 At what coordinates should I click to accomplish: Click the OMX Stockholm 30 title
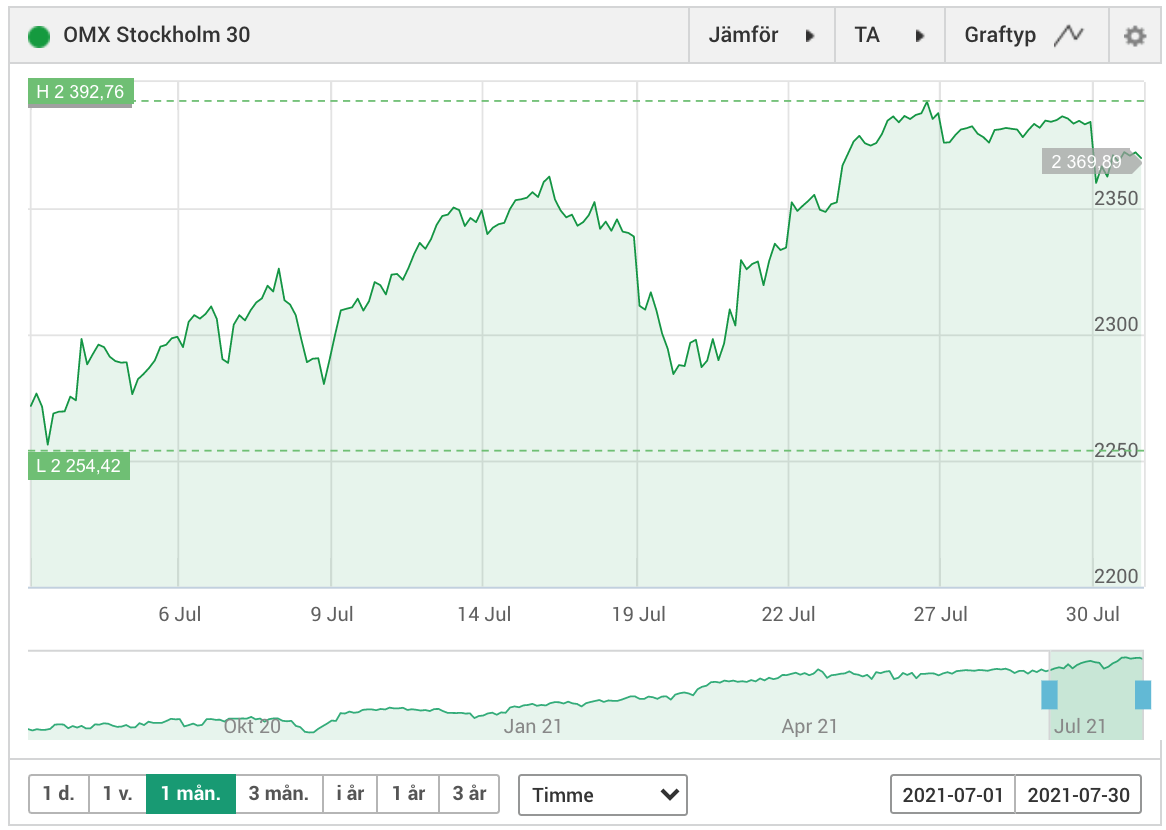point(156,35)
